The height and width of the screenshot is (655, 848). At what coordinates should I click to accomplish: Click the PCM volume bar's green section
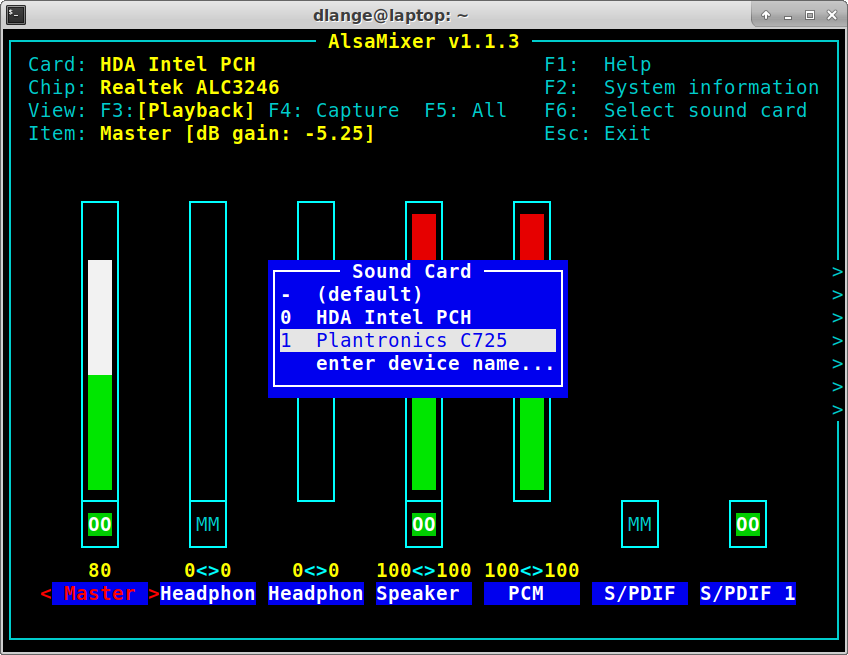coord(532,444)
